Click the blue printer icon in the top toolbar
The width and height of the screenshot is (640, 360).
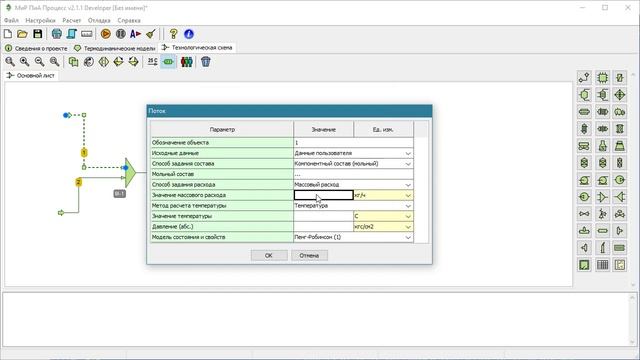57,34
